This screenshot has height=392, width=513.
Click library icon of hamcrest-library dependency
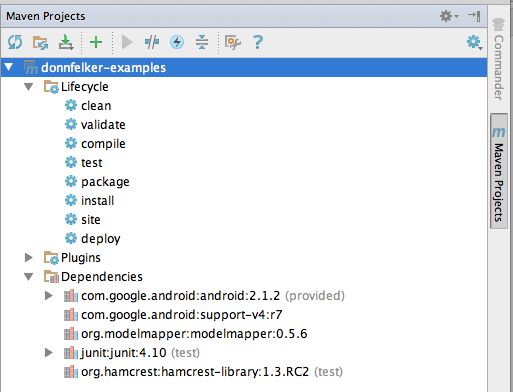click(71, 372)
